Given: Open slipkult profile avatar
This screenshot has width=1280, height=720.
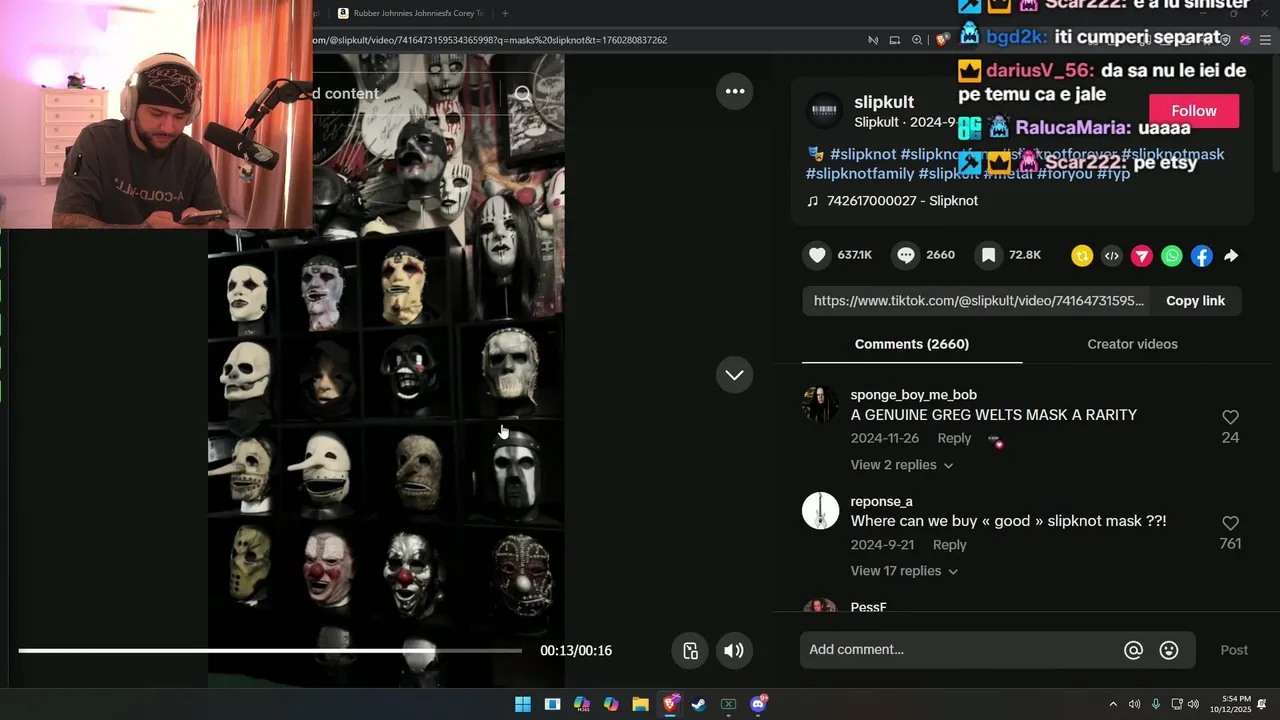Looking at the screenshot, I should click(x=825, y=111).
